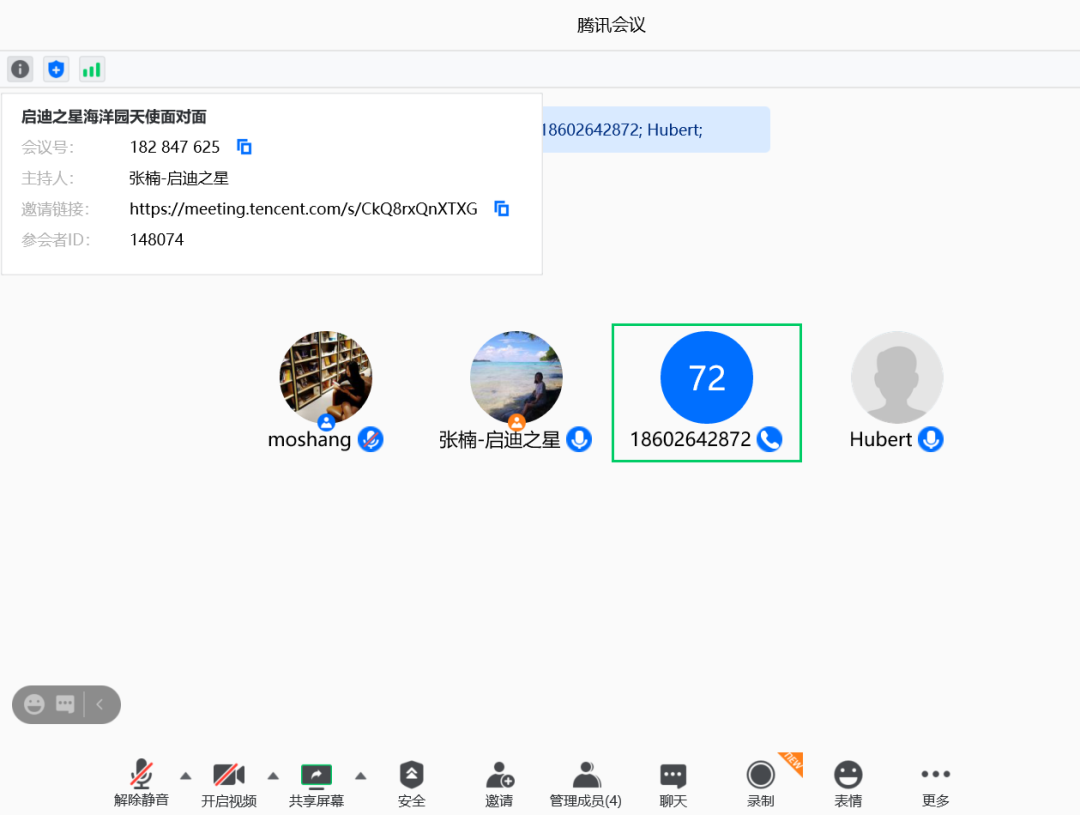
Task: Click the name label moshang
Action: [x=309, y=440]
